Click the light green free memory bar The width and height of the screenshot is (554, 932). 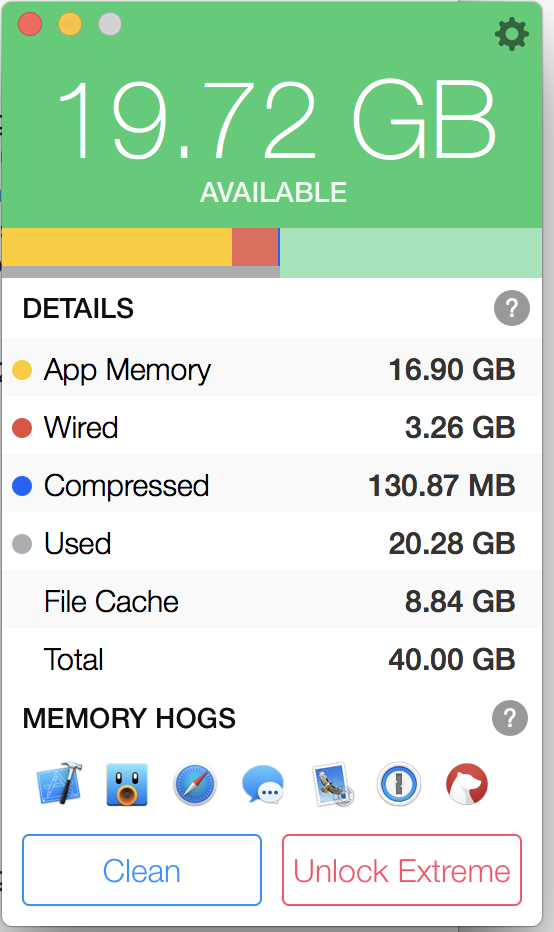coord(411,253)
